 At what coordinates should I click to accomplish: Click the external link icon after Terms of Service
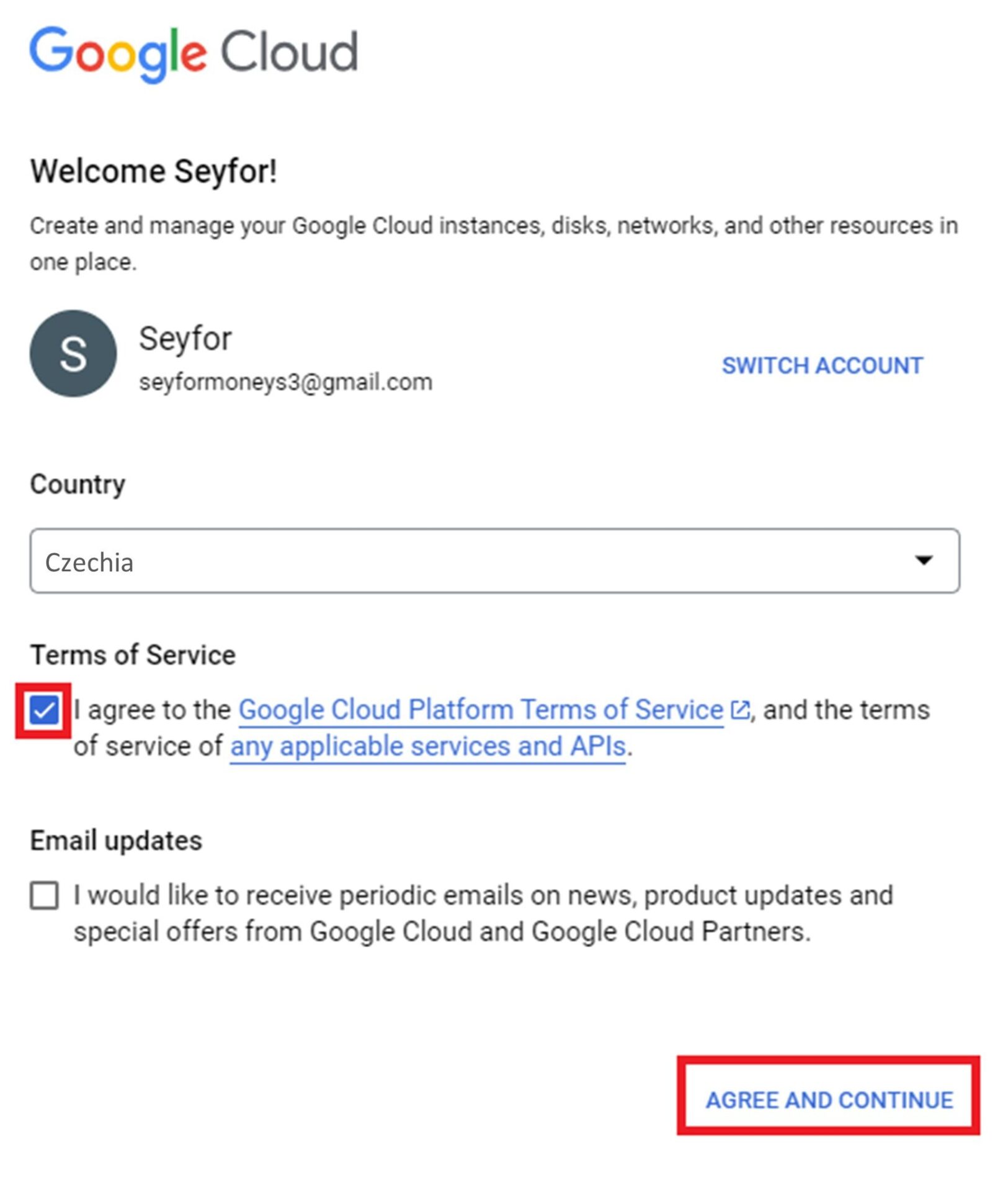[x=740, y=710]
